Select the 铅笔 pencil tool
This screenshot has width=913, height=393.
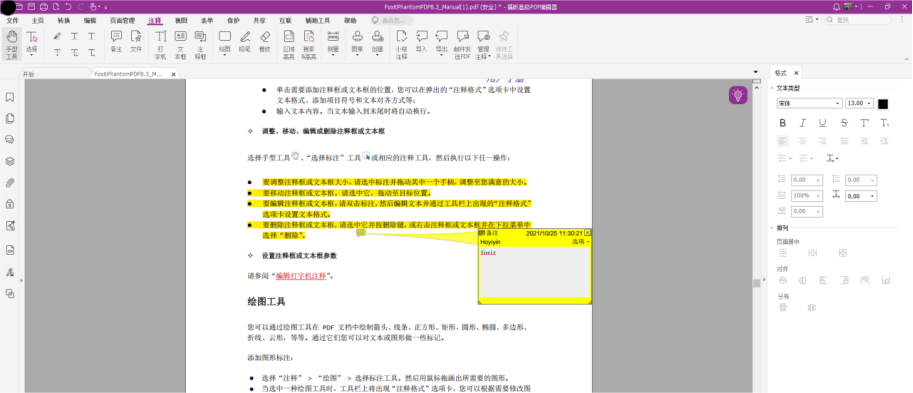click(x=245, y=42)
